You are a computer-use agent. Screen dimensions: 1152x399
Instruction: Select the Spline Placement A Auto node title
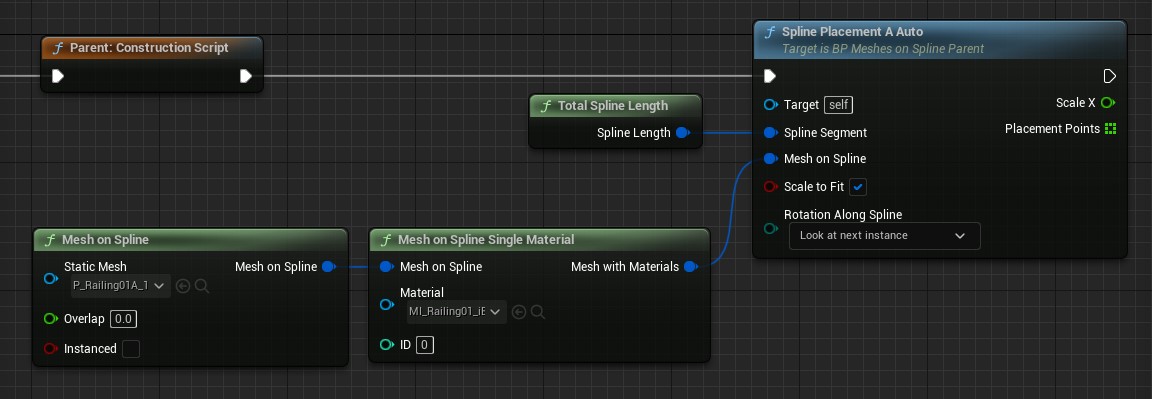point(852,32)
